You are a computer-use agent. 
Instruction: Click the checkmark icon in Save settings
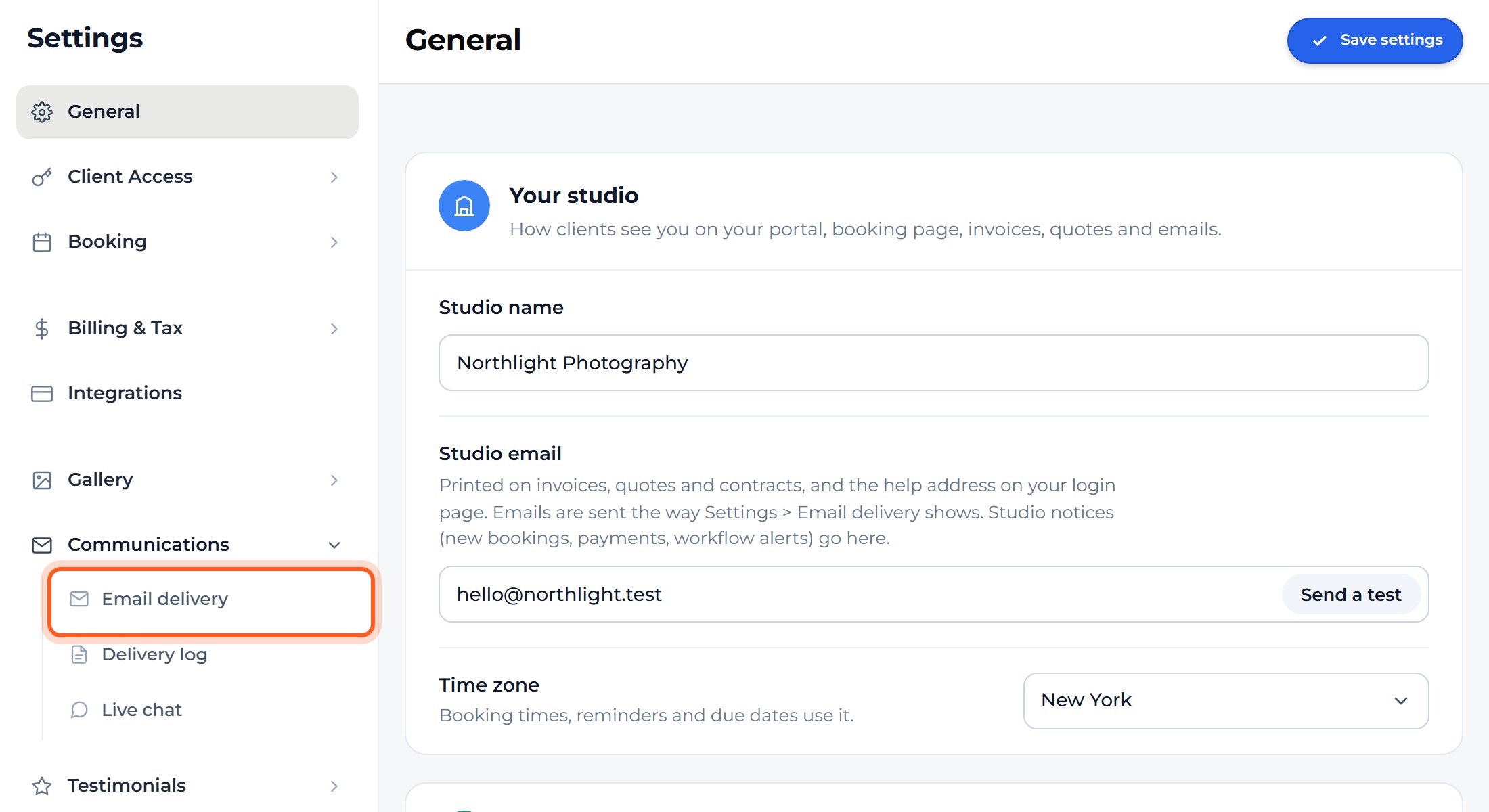(1319, 41)
